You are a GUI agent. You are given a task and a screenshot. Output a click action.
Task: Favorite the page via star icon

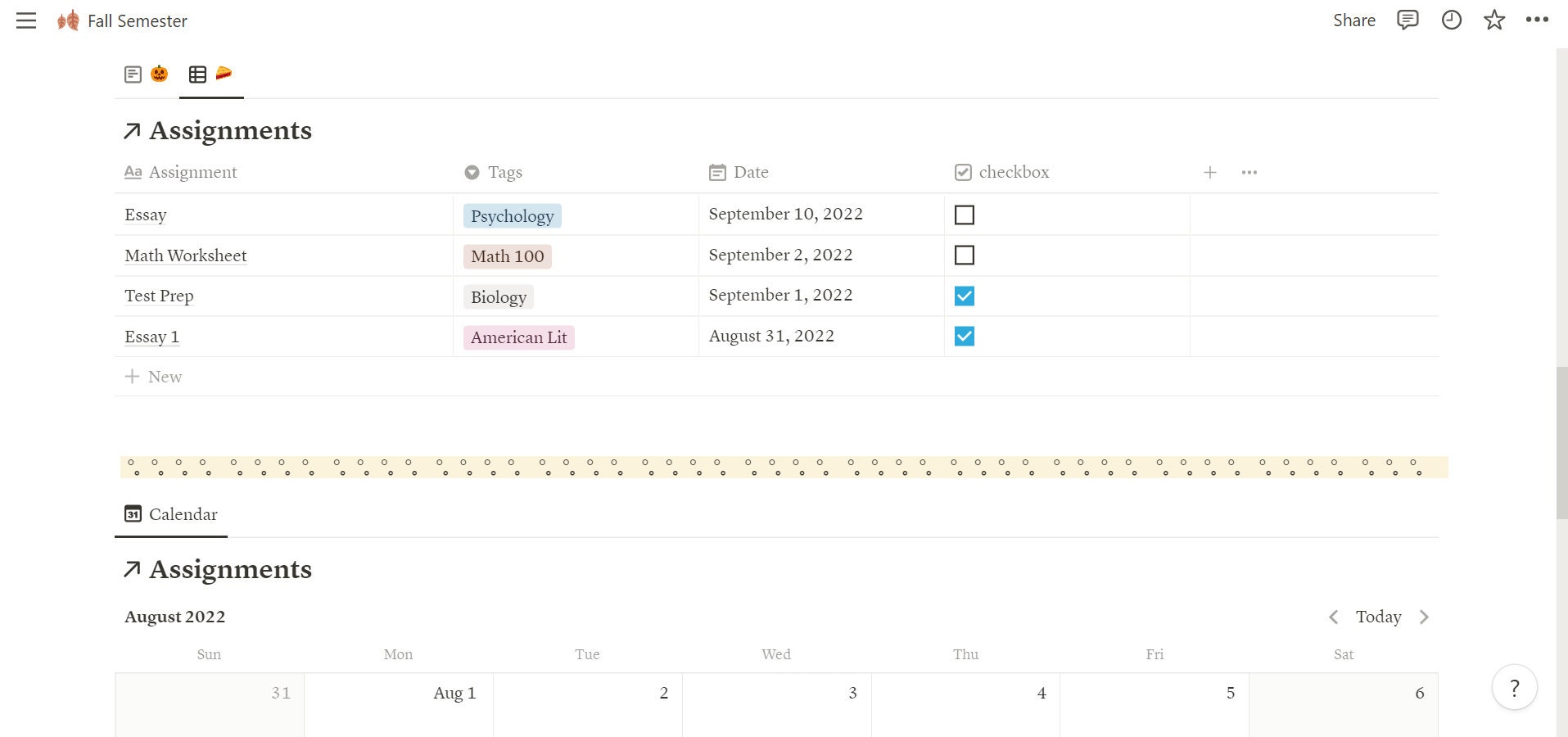coord(1494,20)
